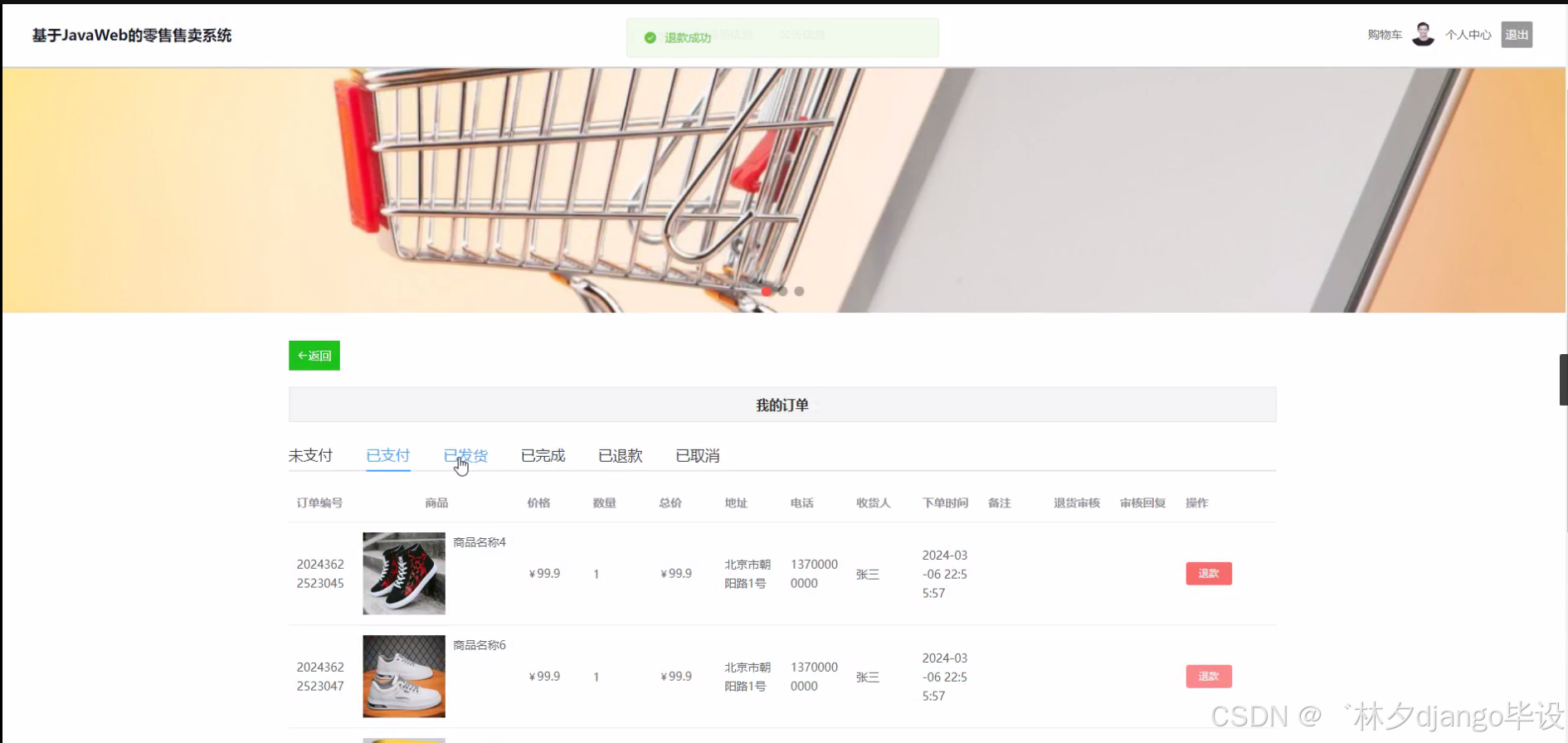Click the site title 基于JavaWeb的零售售卖系统
The width and height of the screenshot is (1568, 743).
[132, 35]
